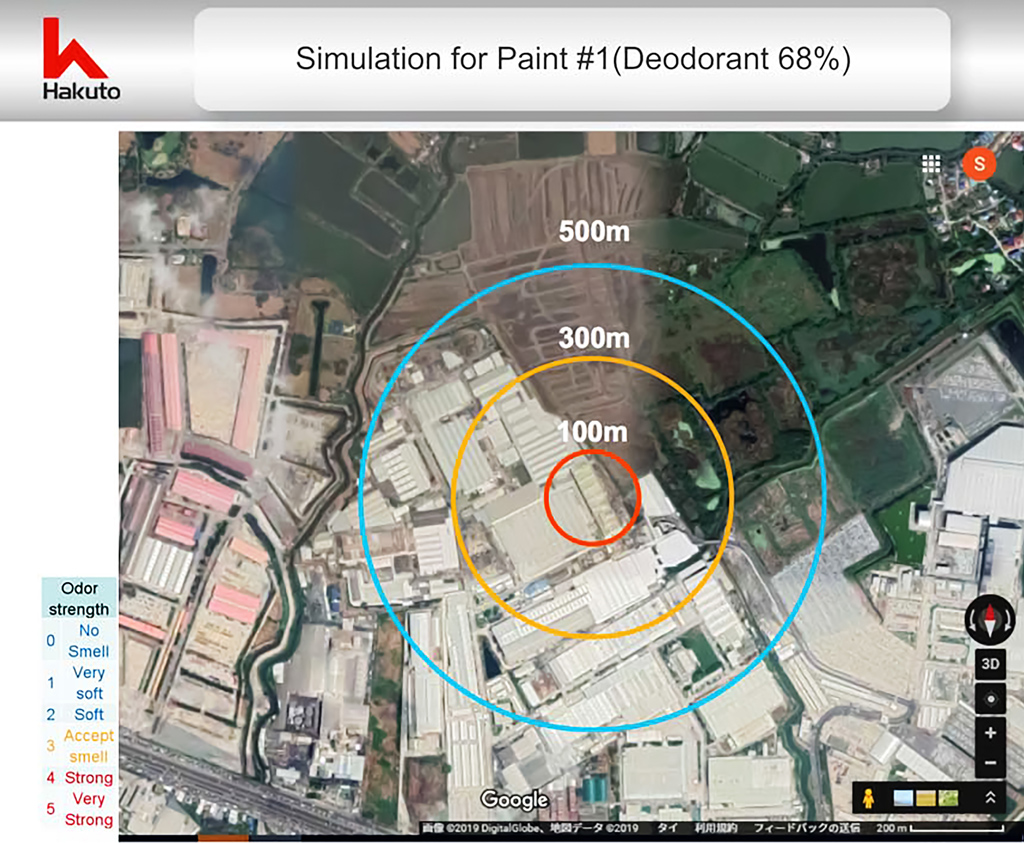Open the Google apps grid icon
Image resolution: width=1024 pixels, height=843 pixels.
pyautogui.click(x=931, y=164)
